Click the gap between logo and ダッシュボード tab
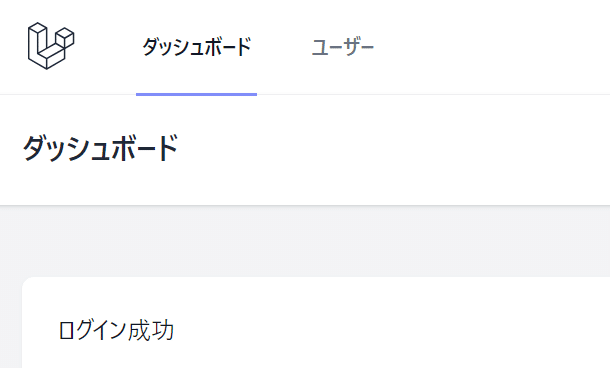Image resolution: width=610 pixels, height=368 pixels. (x=105, y=47)
